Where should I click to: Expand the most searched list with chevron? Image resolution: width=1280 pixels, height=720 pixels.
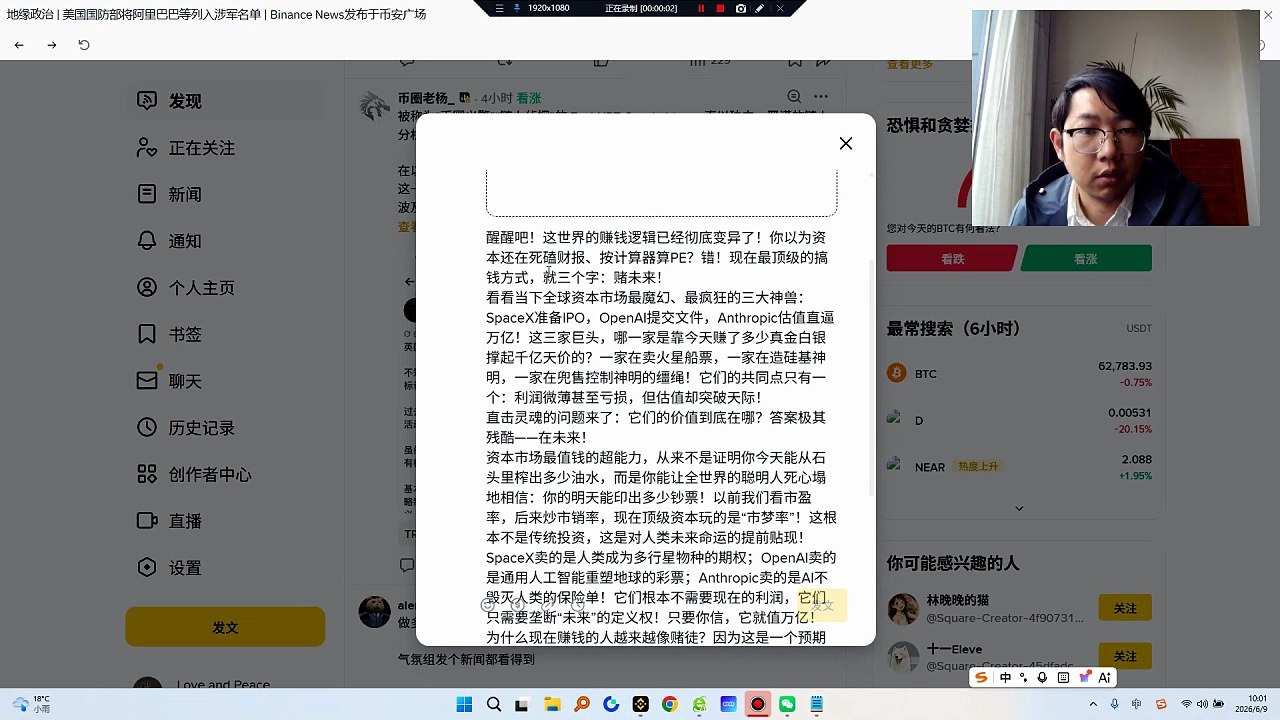(x=1019, y=508)
